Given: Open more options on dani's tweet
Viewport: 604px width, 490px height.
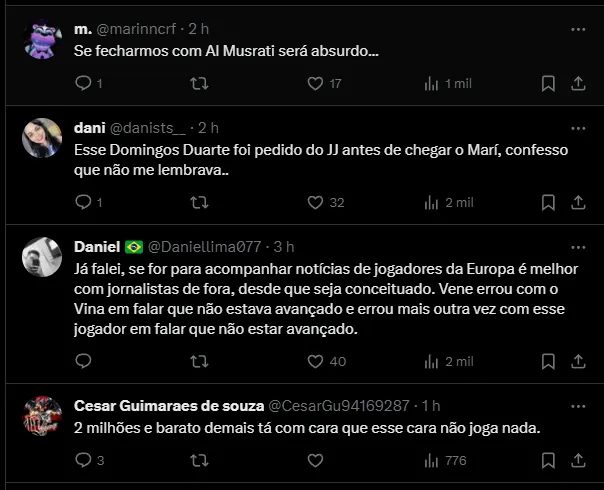Looking at the screenshot, I should pos(577,128).
